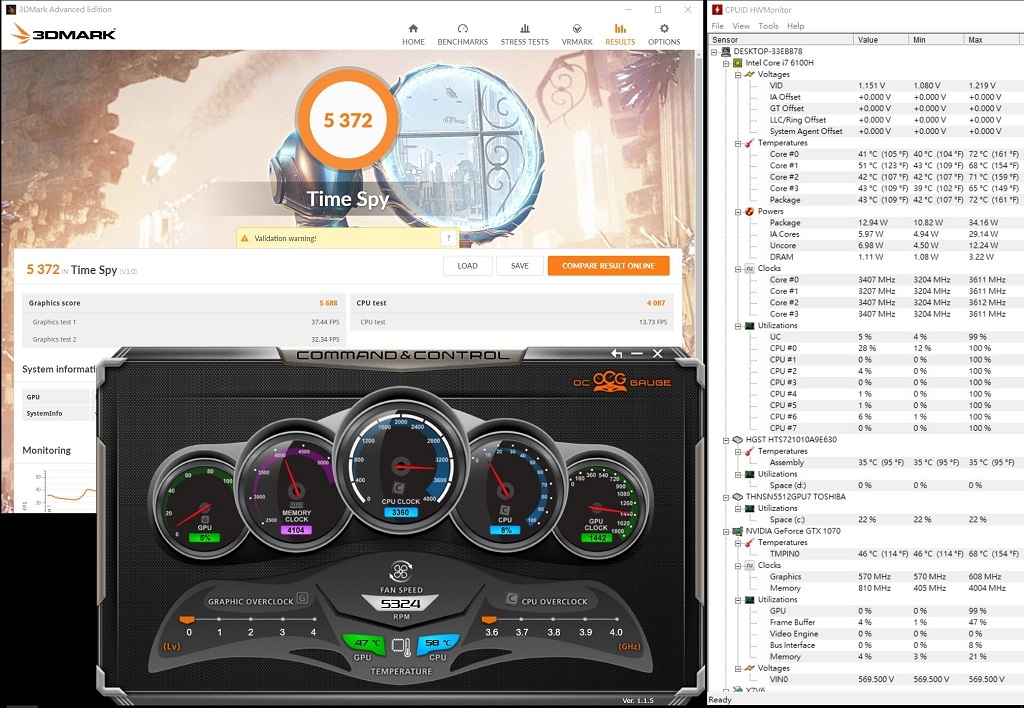This screenshot has height=708, width=1024.
Task: Collapse the HGST HTS721010A9E630 node
Action: tap(726, 440)
